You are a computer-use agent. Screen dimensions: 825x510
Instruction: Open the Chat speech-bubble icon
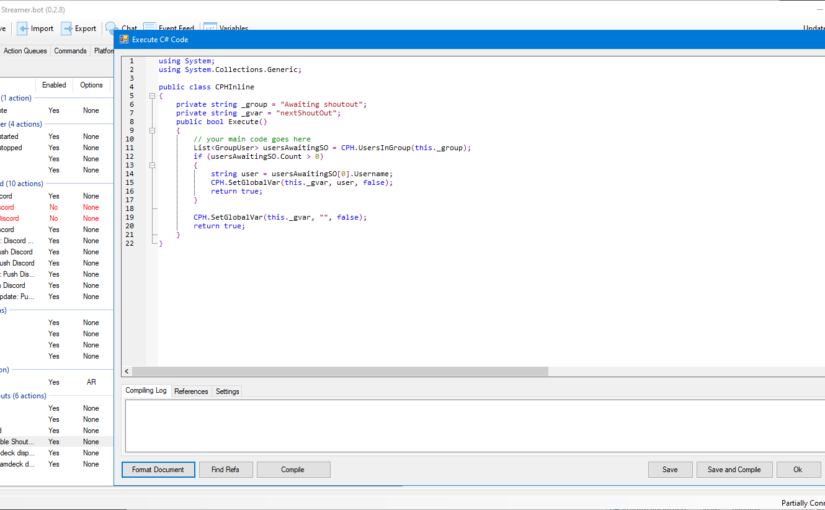pyautogui.click(x=111, y=27)
